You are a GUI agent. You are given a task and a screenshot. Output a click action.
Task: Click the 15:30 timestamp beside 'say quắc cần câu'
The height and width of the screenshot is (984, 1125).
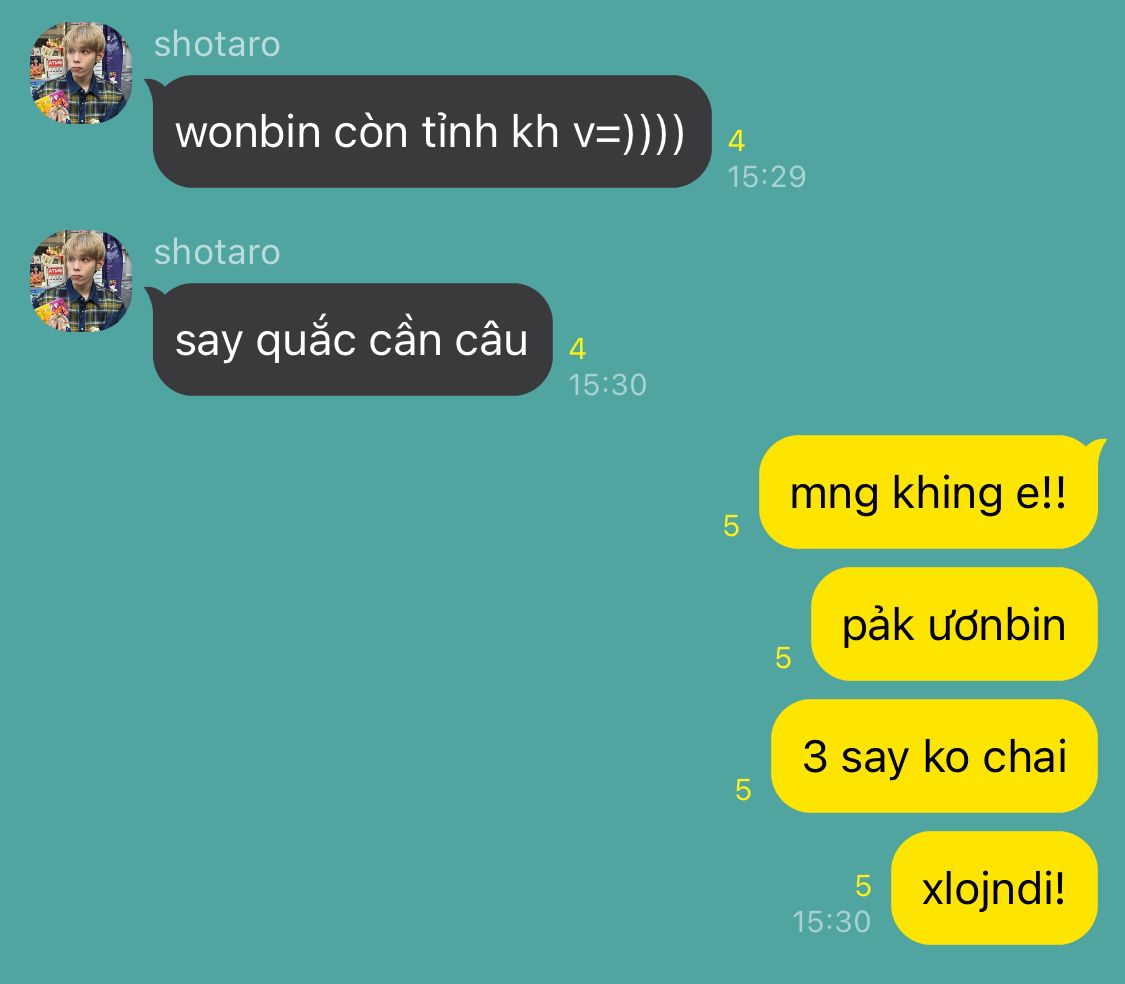point(608,385)
